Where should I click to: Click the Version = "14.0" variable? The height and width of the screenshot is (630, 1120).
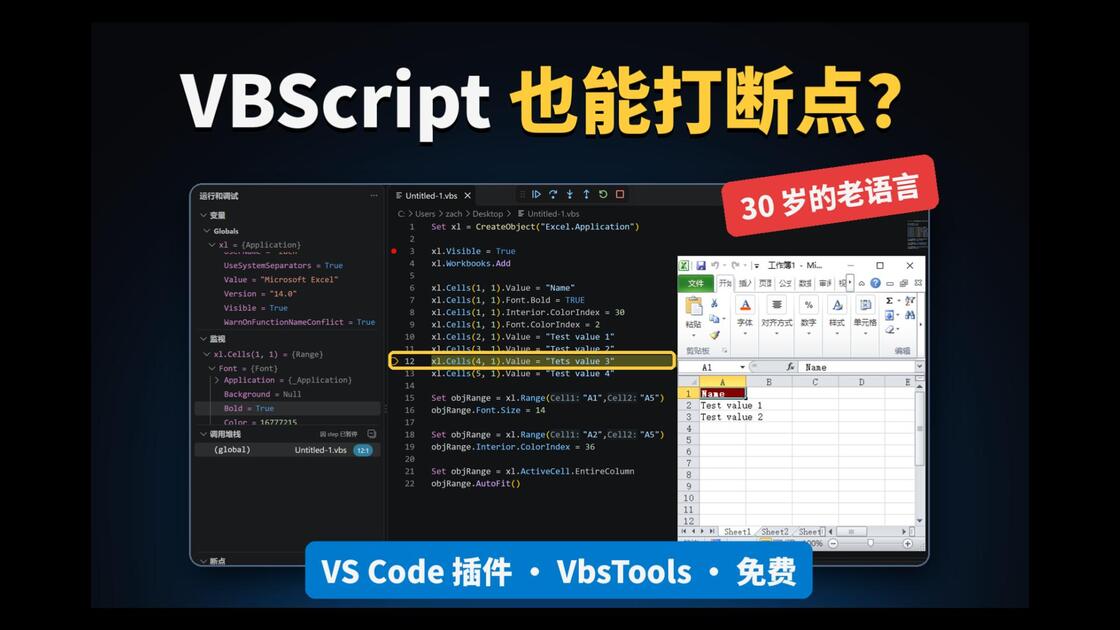(x=260, y=294)
